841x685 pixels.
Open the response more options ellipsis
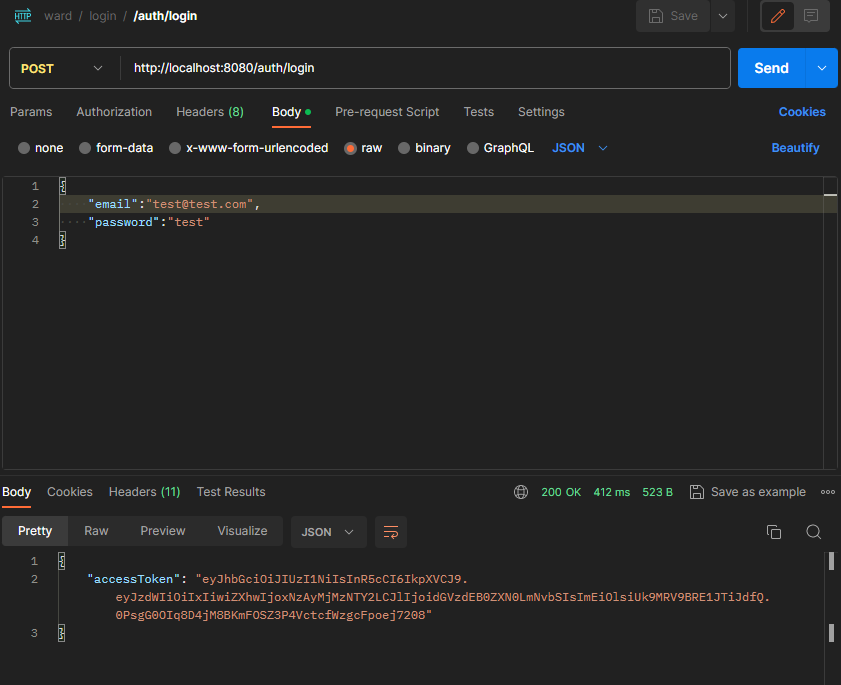click(x=828, y=492)
